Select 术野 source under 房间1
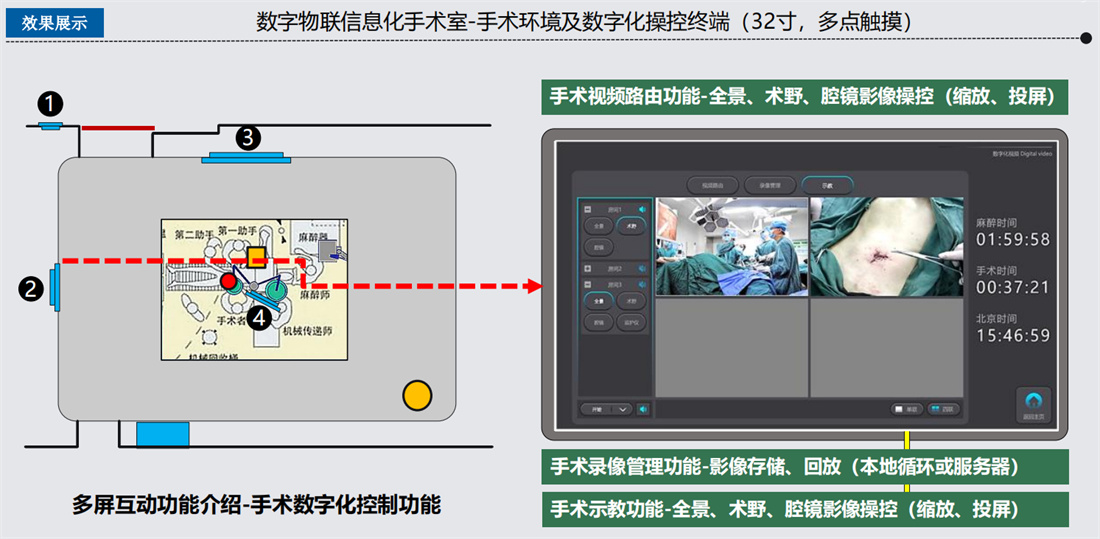This screenshot has height=539, width=1100. coord(630,227)
